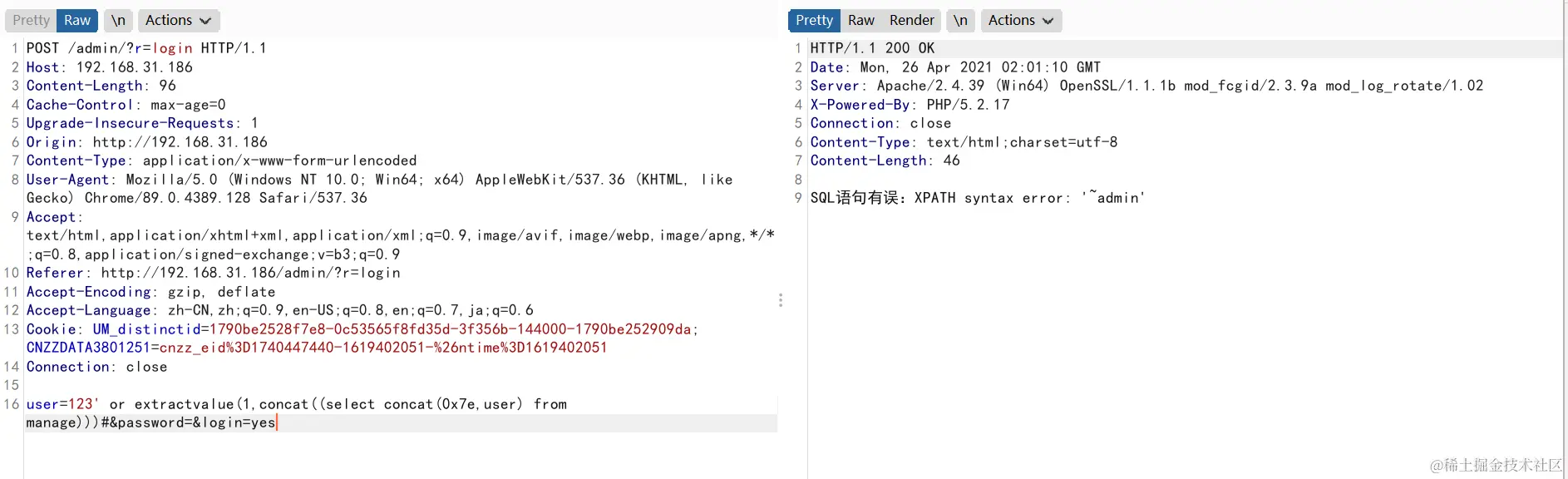Image resolution: width=1568 pixels, height=479 pixels.
Task: Click the Accept-Language header line
Action: click(279, 310)
